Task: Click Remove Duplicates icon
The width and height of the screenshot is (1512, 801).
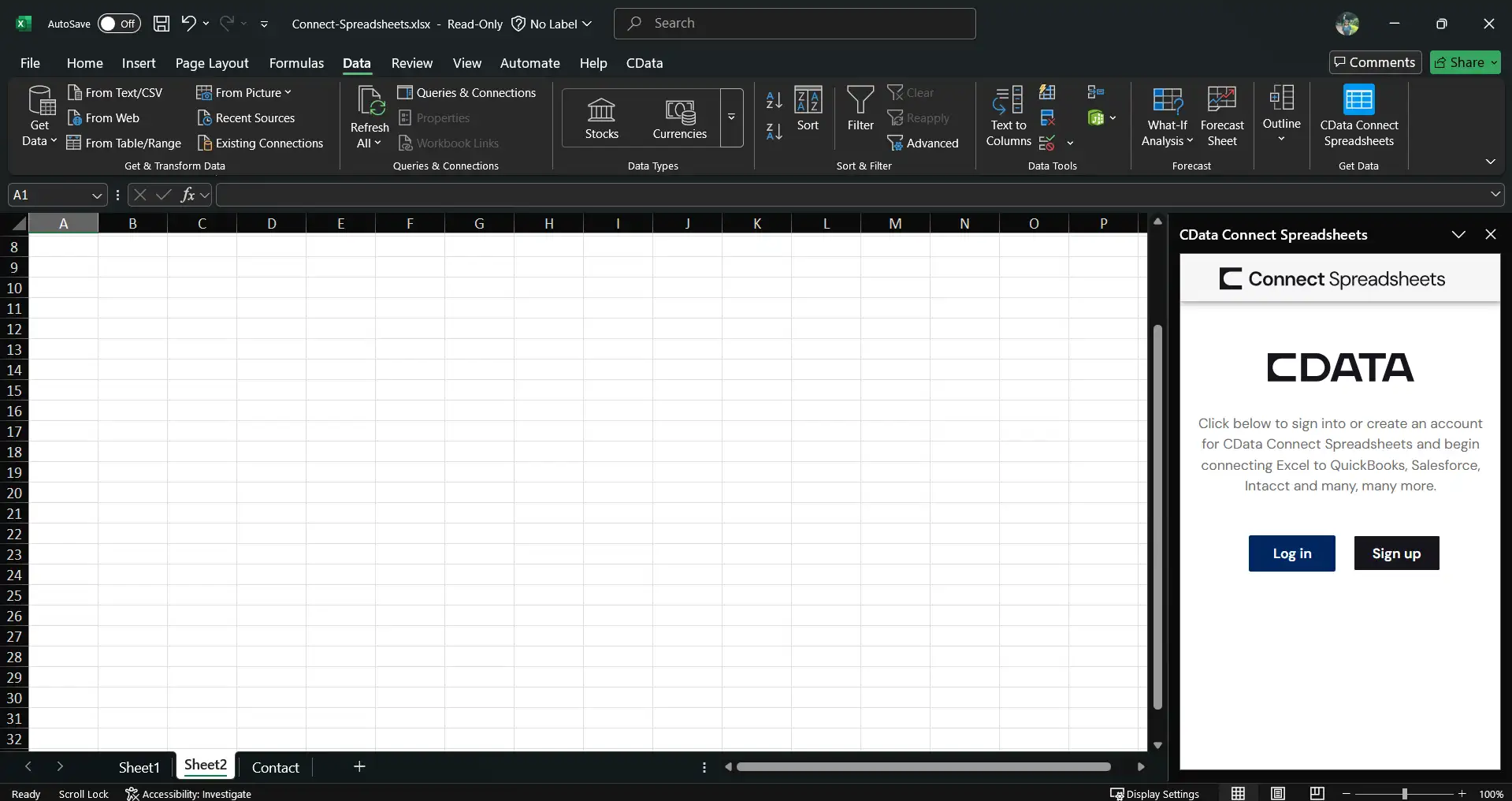Action: (x=1047, y=118)
